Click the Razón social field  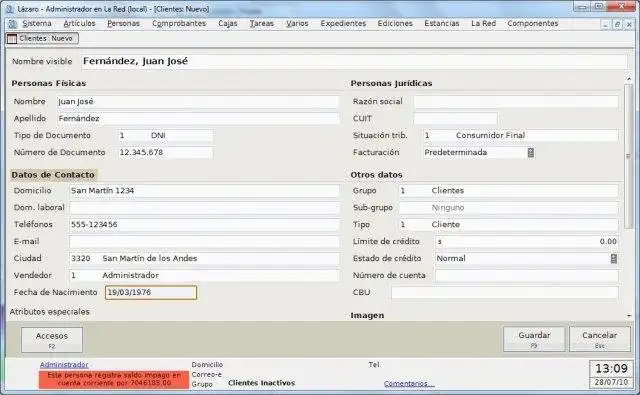516,102
